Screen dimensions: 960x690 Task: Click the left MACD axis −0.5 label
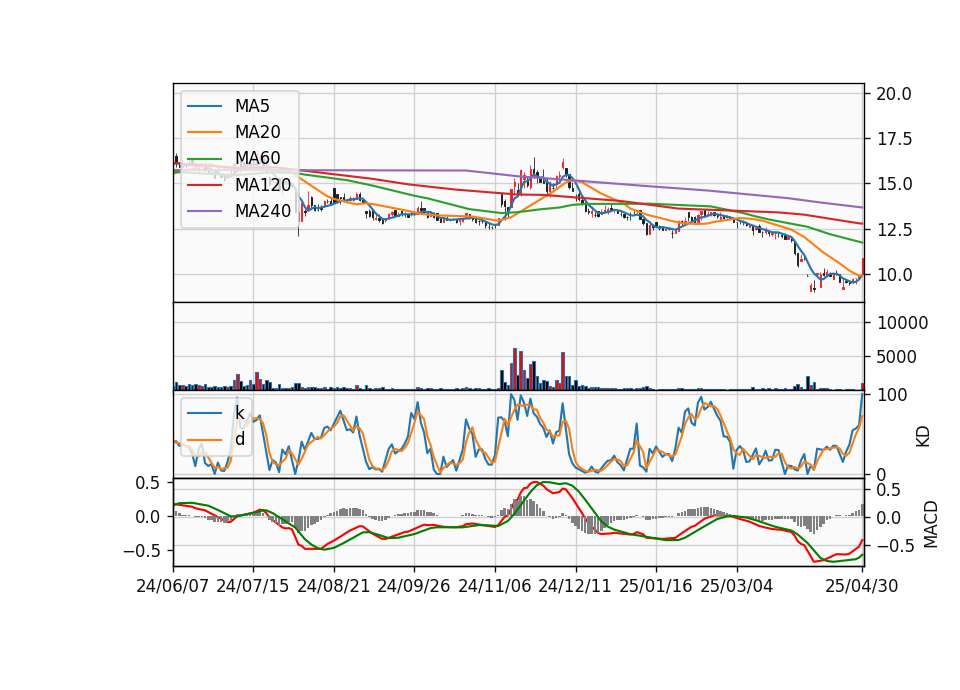[141, 551]
